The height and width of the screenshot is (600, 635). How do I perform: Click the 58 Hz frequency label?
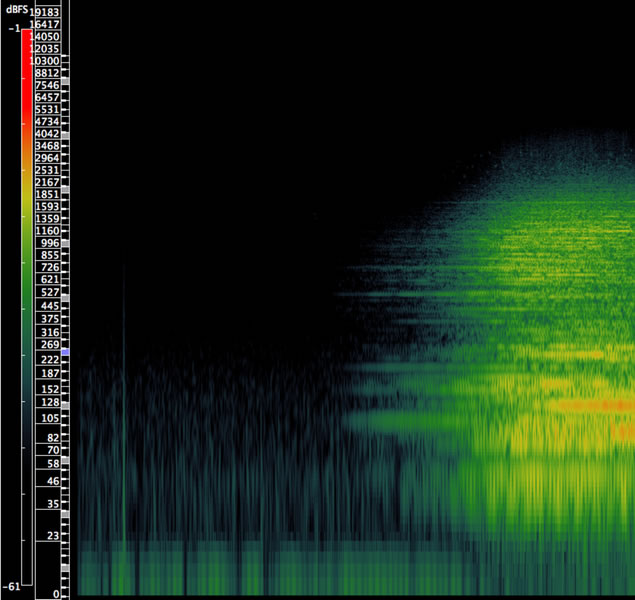click(x=51, y=464)
